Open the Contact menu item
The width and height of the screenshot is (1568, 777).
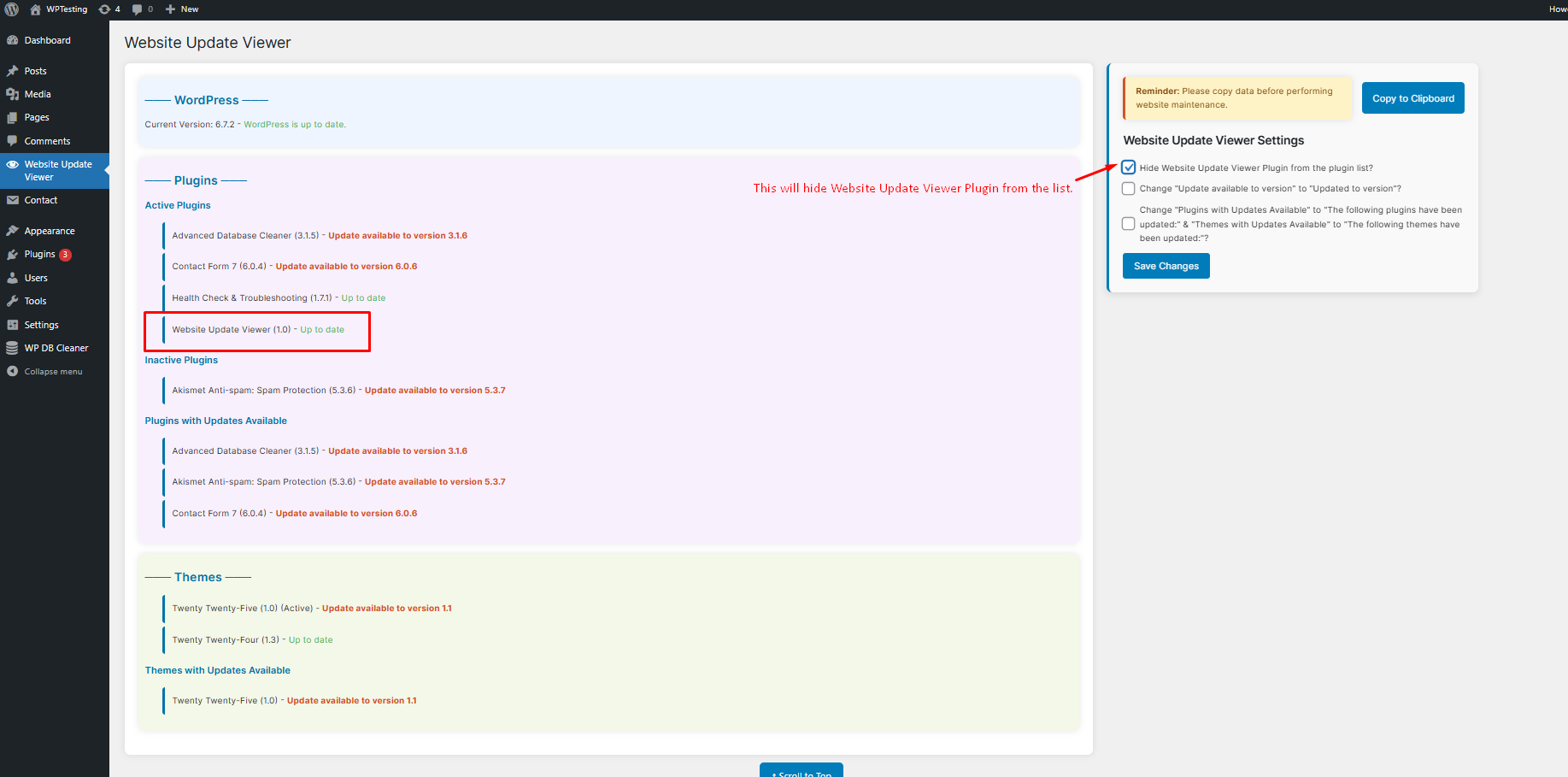pyautogui.click(x=55, y=200)
